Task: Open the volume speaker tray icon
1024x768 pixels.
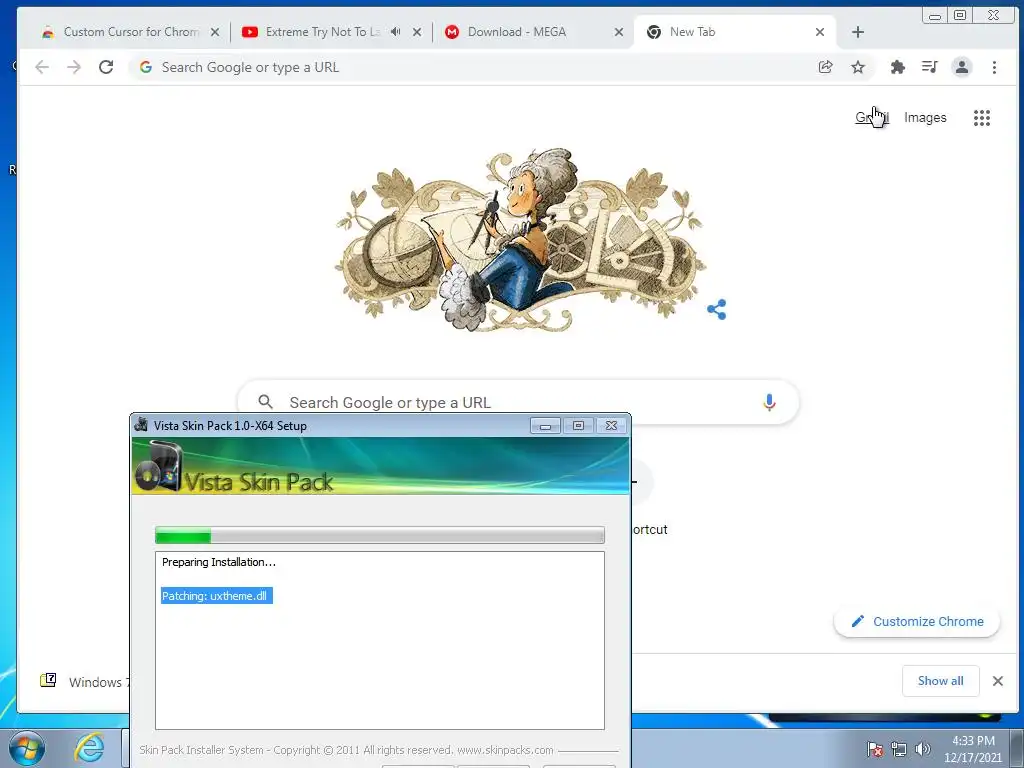Action: 923,749
